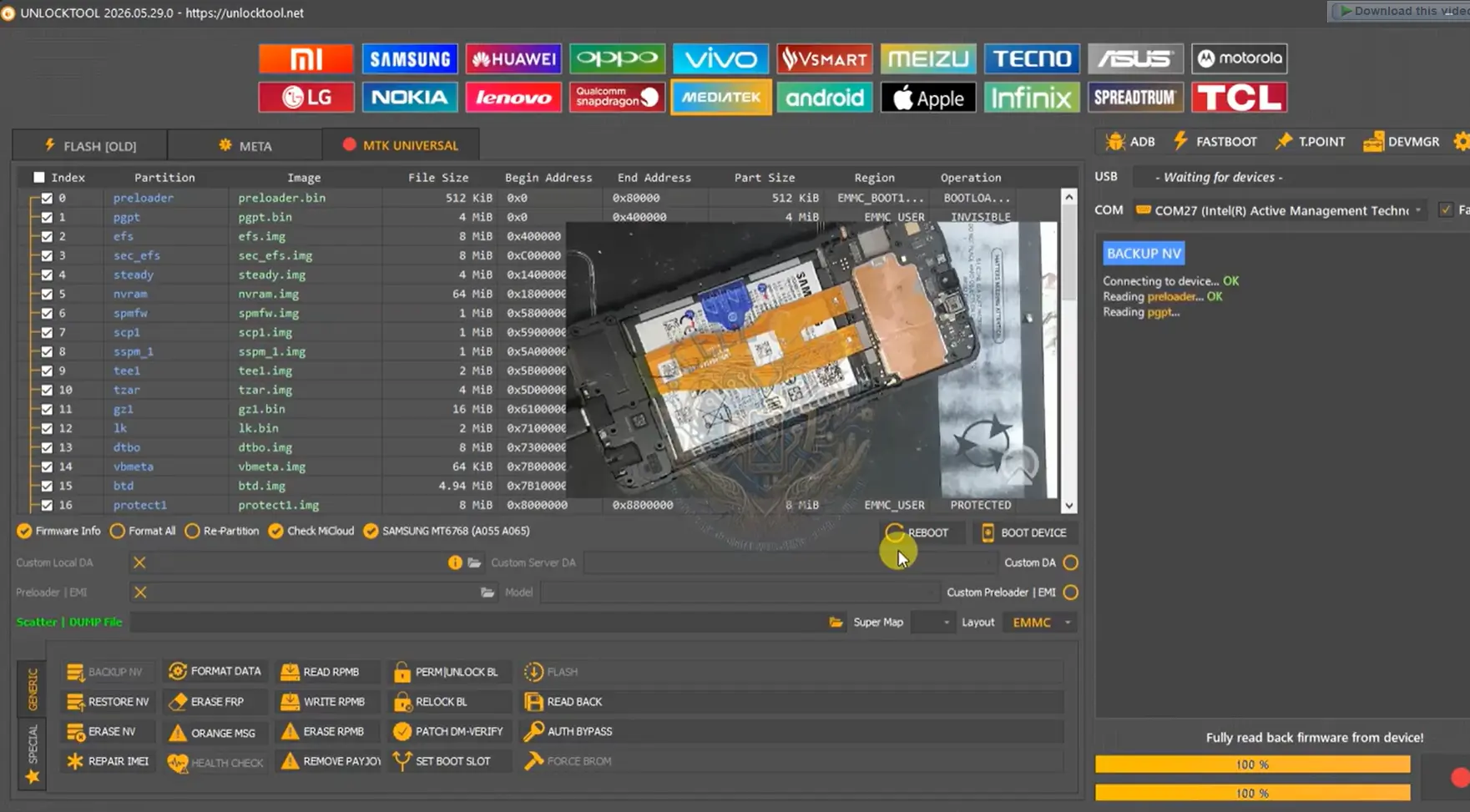Choose the Motorola brand logo

point(1239,58)
